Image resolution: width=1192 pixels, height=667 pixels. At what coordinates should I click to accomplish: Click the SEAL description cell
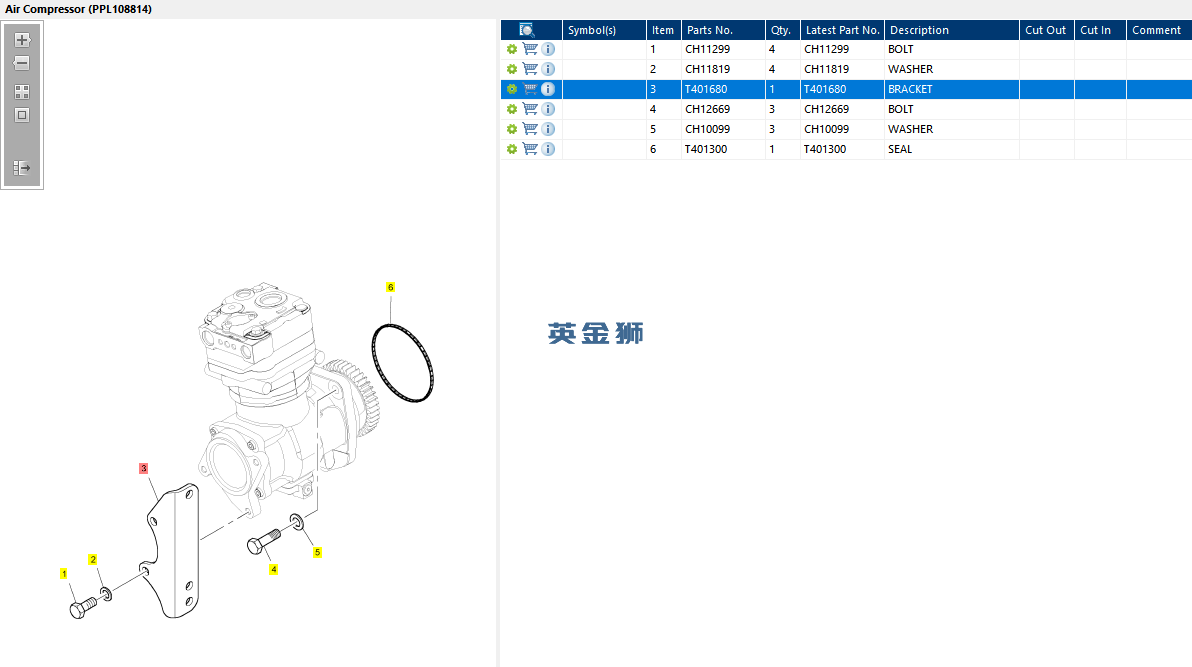pyautogui.click(x=952, y=149)
